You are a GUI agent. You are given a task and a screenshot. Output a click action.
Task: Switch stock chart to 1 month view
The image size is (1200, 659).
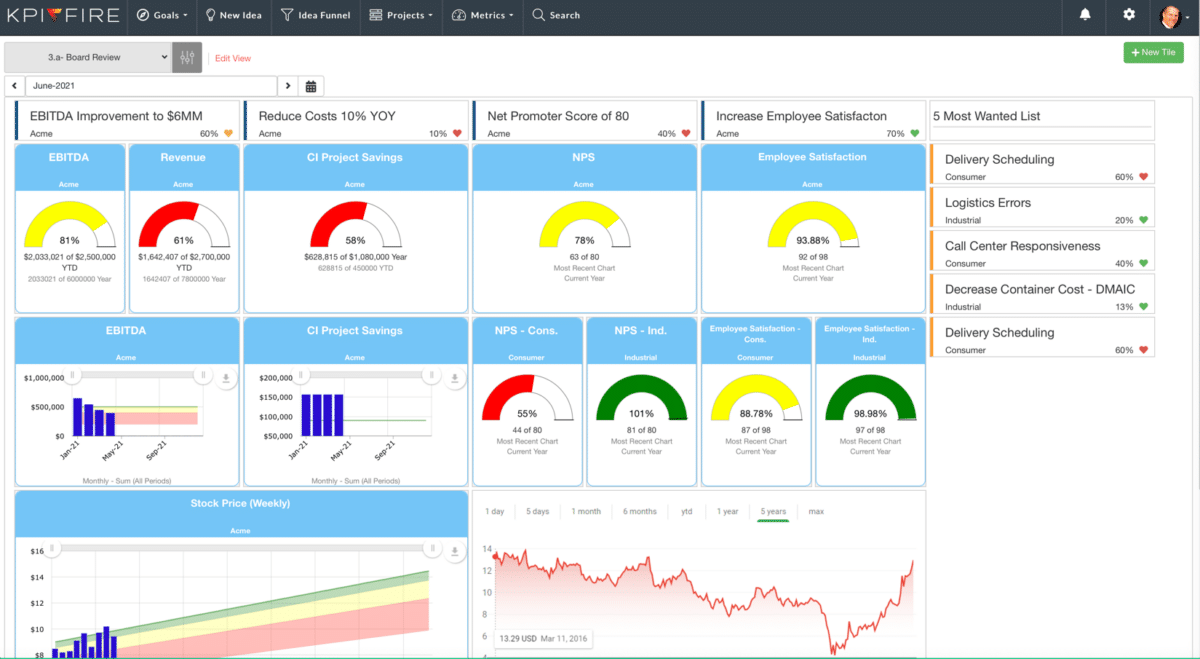pos(585,511)
